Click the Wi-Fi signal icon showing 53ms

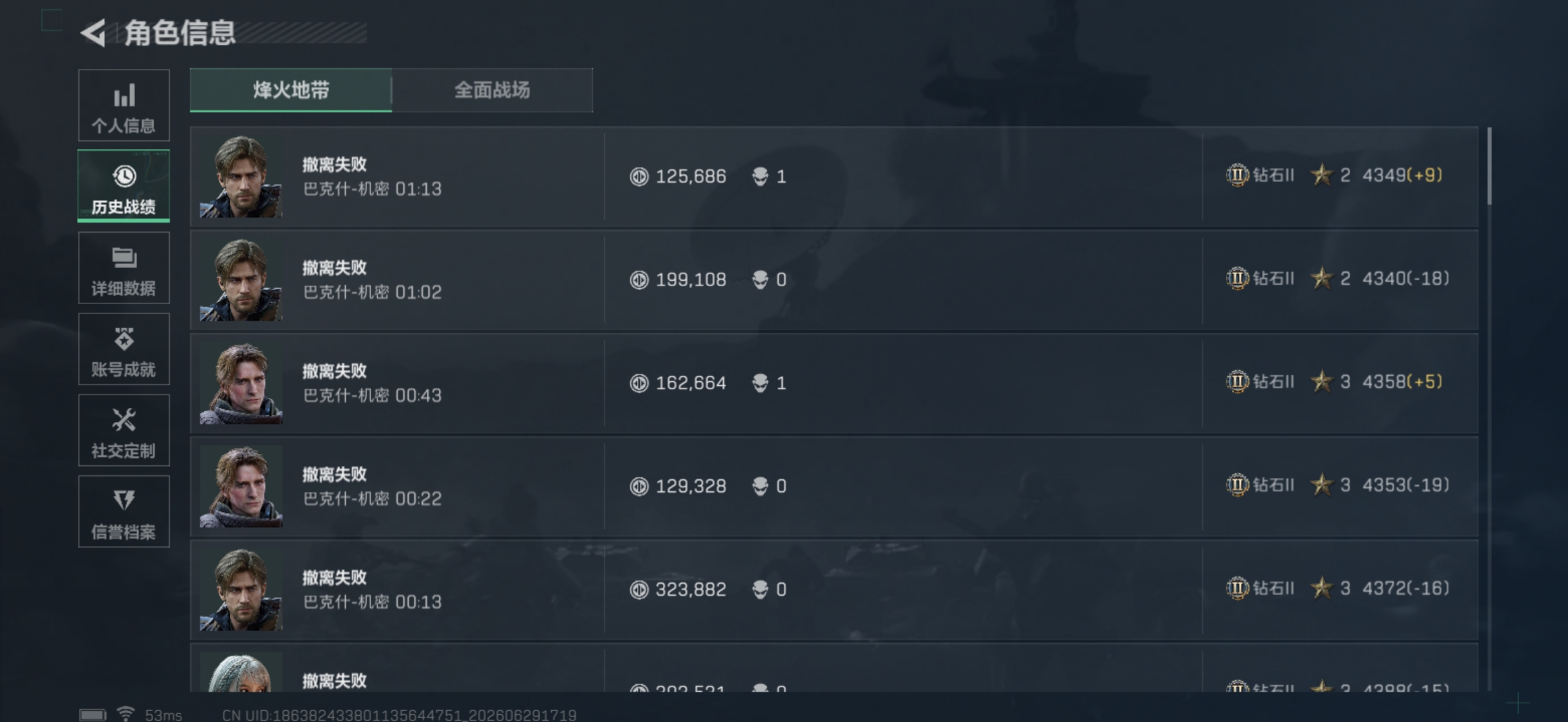125,714
